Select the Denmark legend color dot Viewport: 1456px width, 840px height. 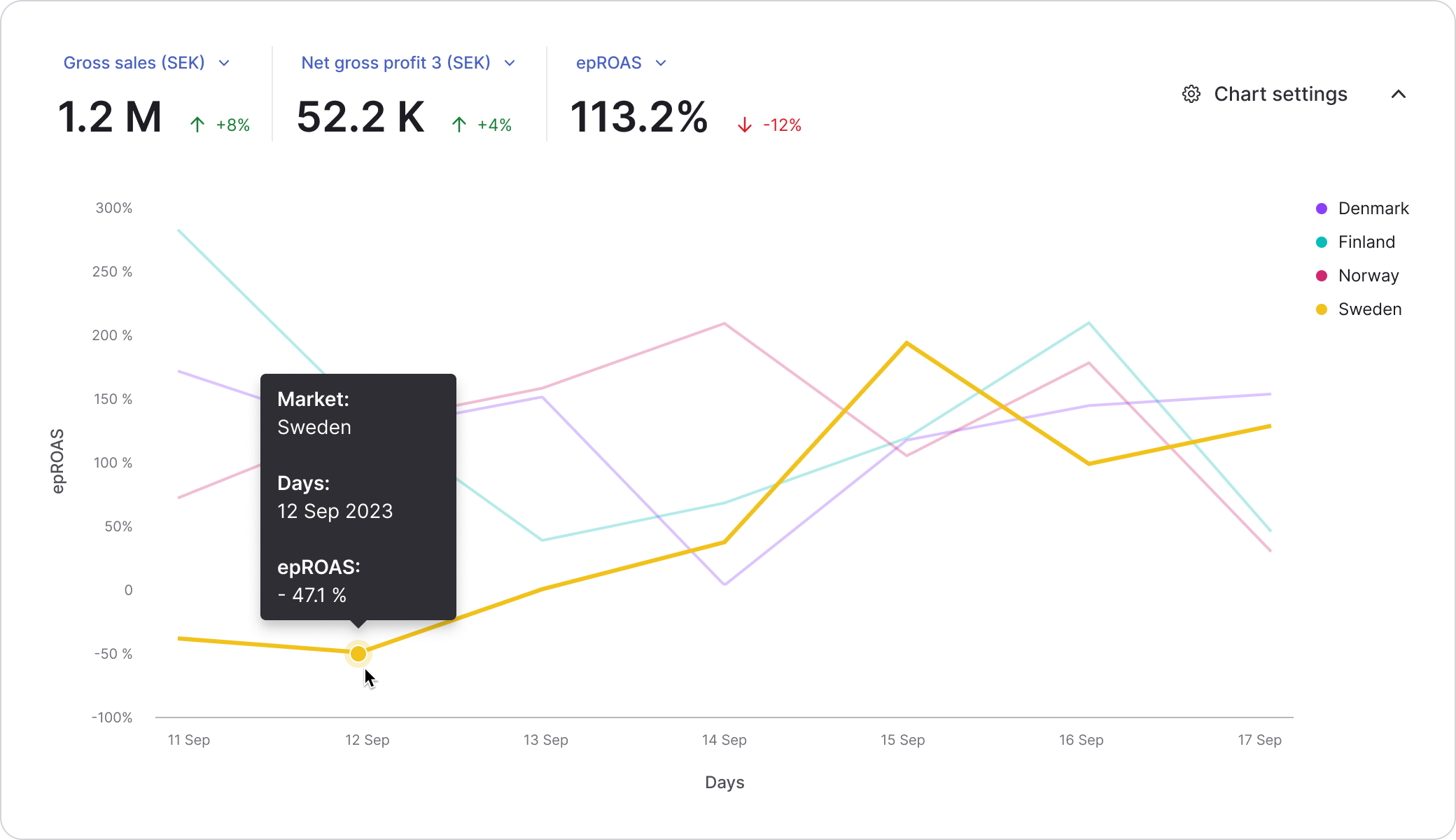tap(1321, 208)
